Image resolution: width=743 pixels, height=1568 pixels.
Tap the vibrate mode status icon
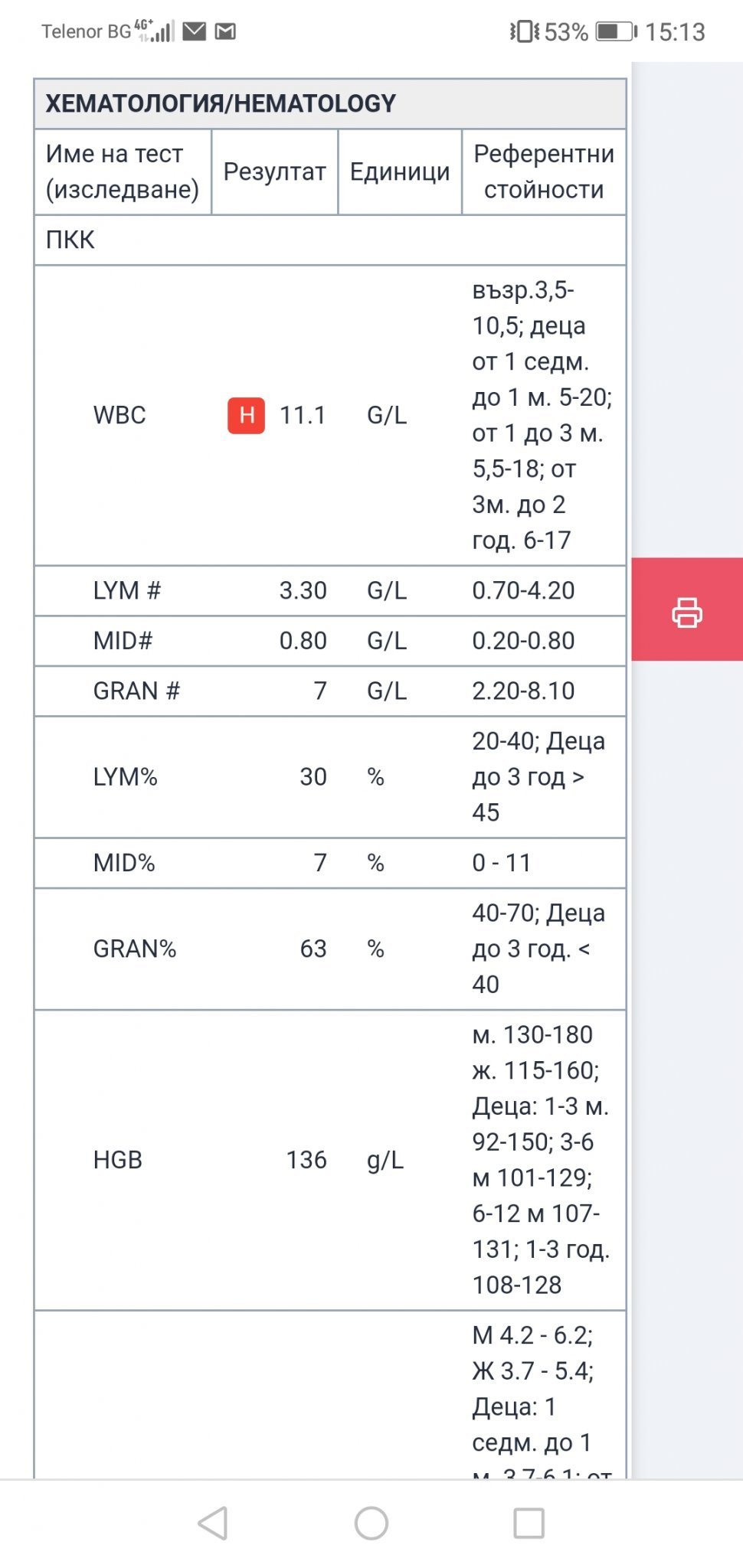[x=525, y=31]
